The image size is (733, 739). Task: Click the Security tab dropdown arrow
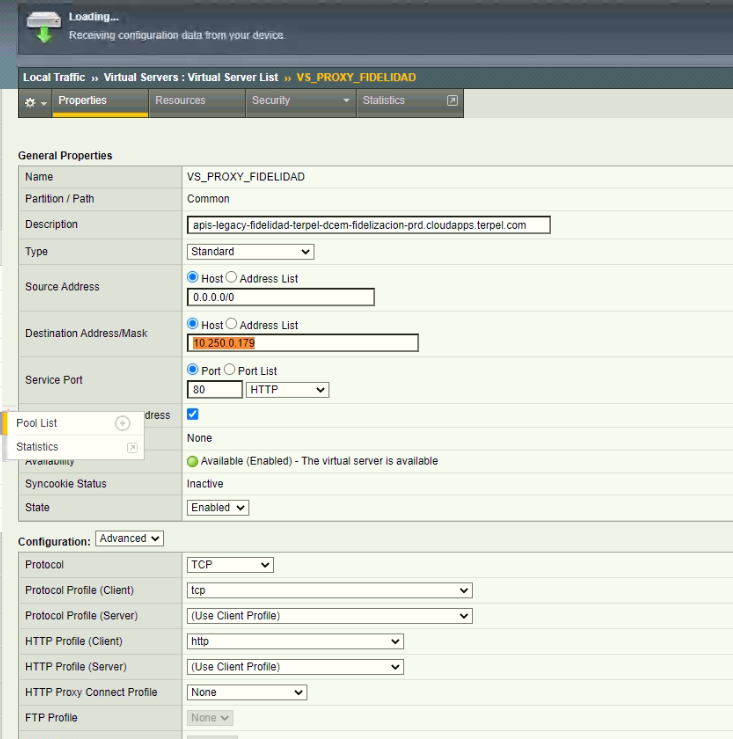click(x=346, y=101)
